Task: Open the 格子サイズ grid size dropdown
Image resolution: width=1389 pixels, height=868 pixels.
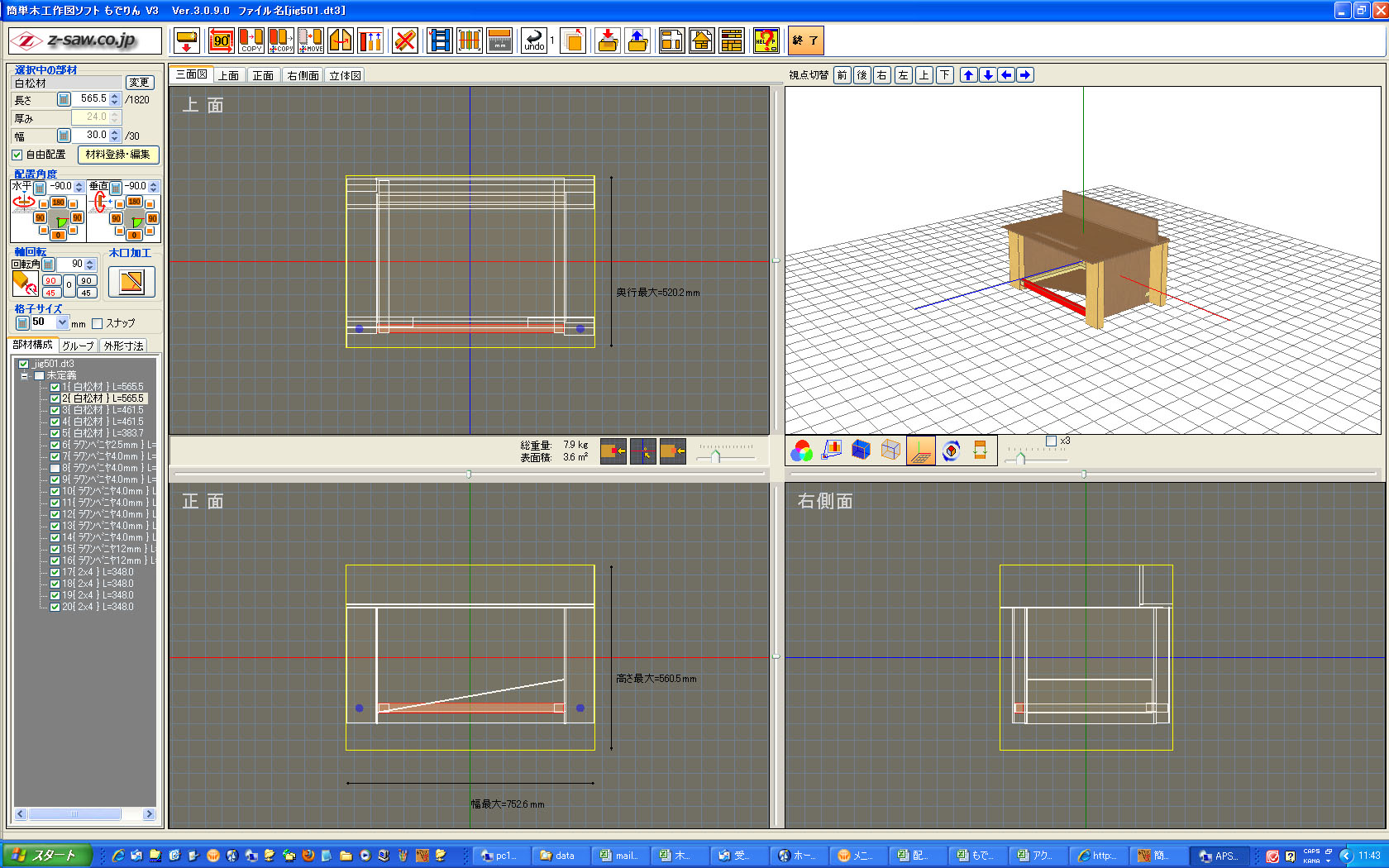Action: (x=63, y=322)
